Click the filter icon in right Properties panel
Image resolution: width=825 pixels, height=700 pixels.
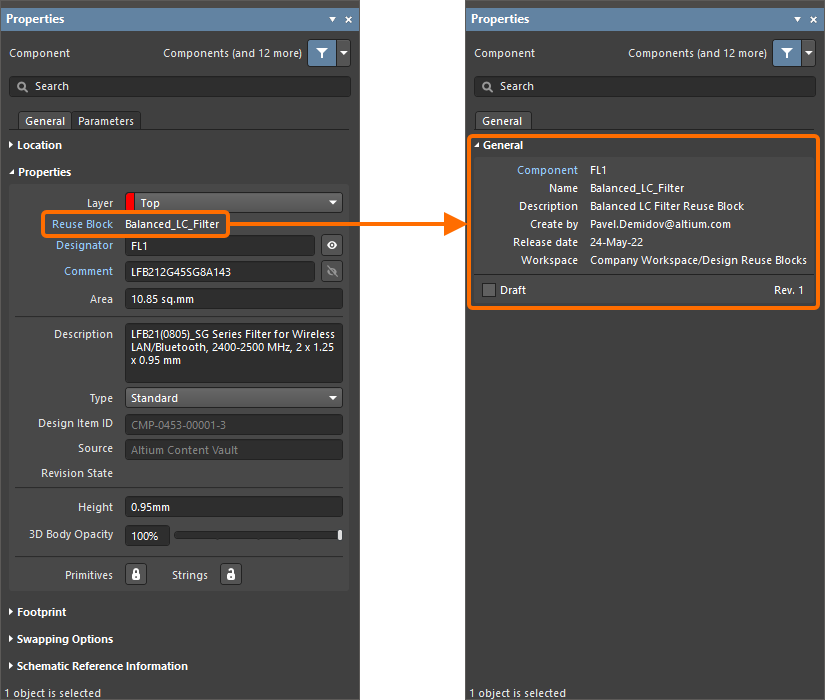point(787,53)
